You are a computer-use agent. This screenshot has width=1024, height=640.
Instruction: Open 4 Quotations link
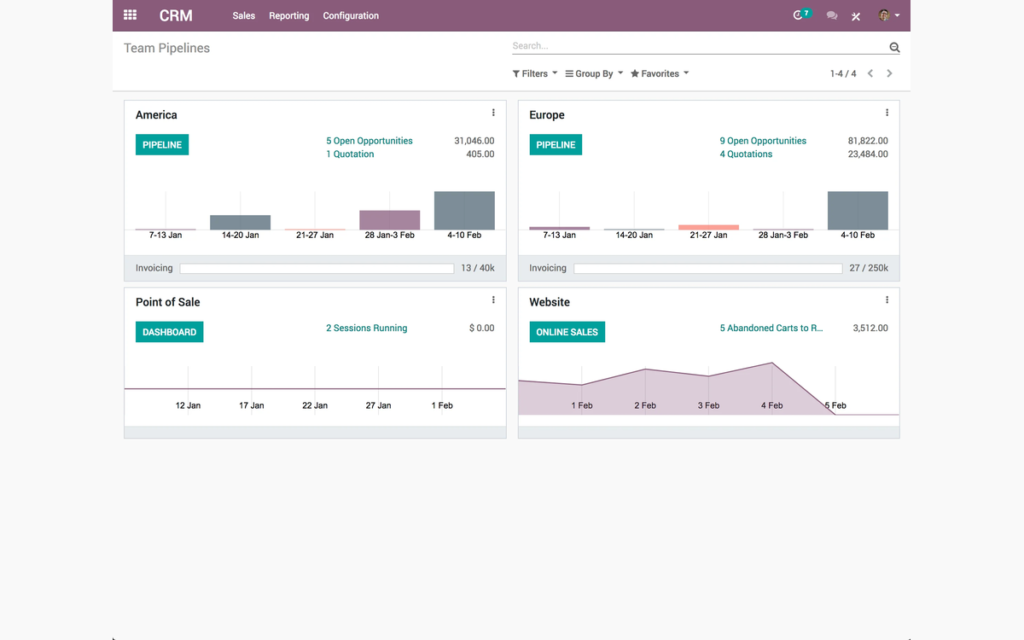746,154
